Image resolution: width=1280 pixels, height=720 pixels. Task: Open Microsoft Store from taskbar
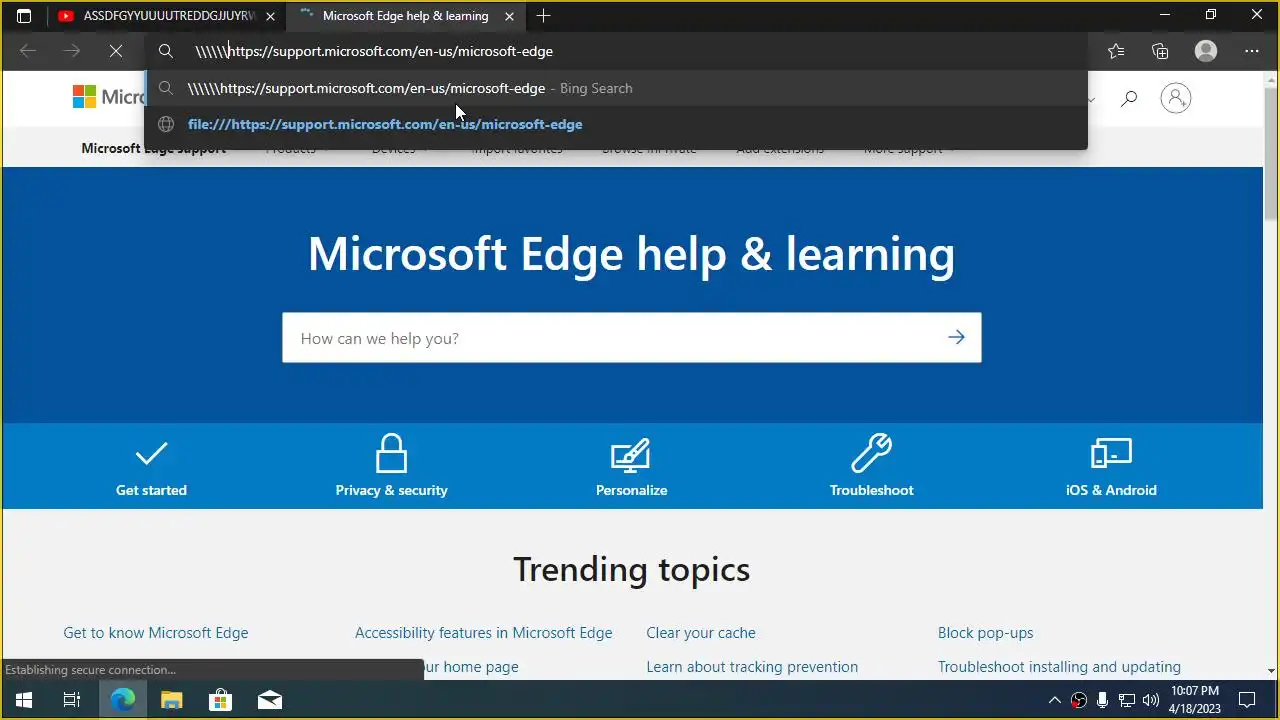pos(220,700)
